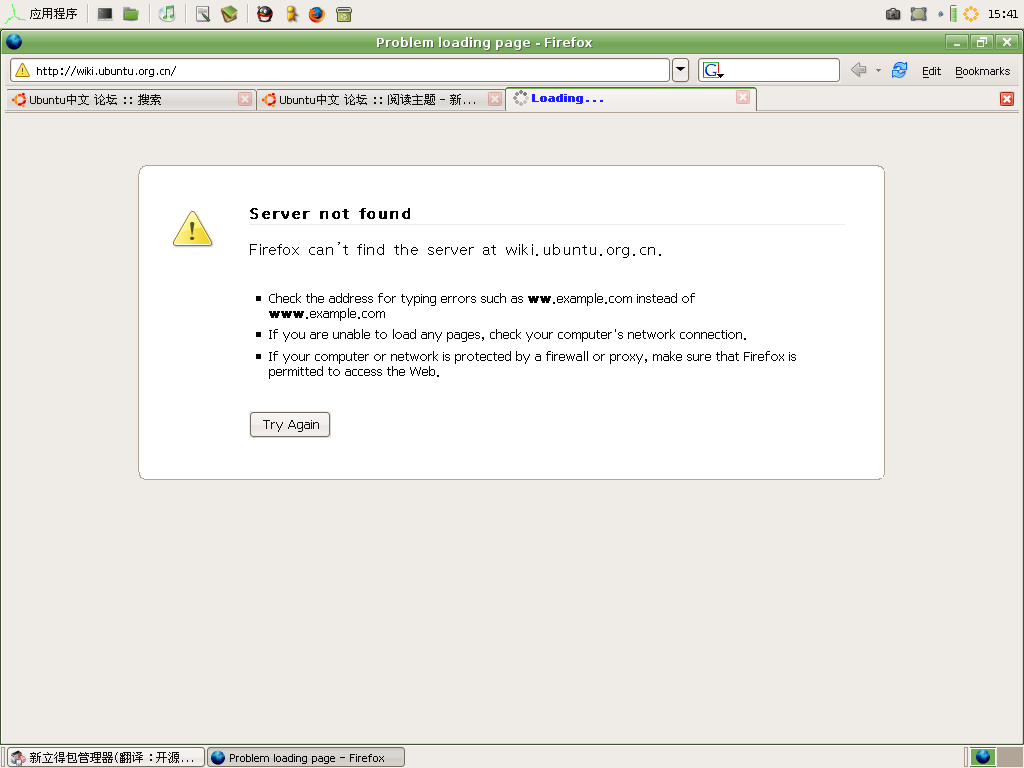Click the text 'Firefox can't find the server at wiki.ubuntu.org.cn.'
Screen dimensions: 1024x768
click(x=455, y=249)
